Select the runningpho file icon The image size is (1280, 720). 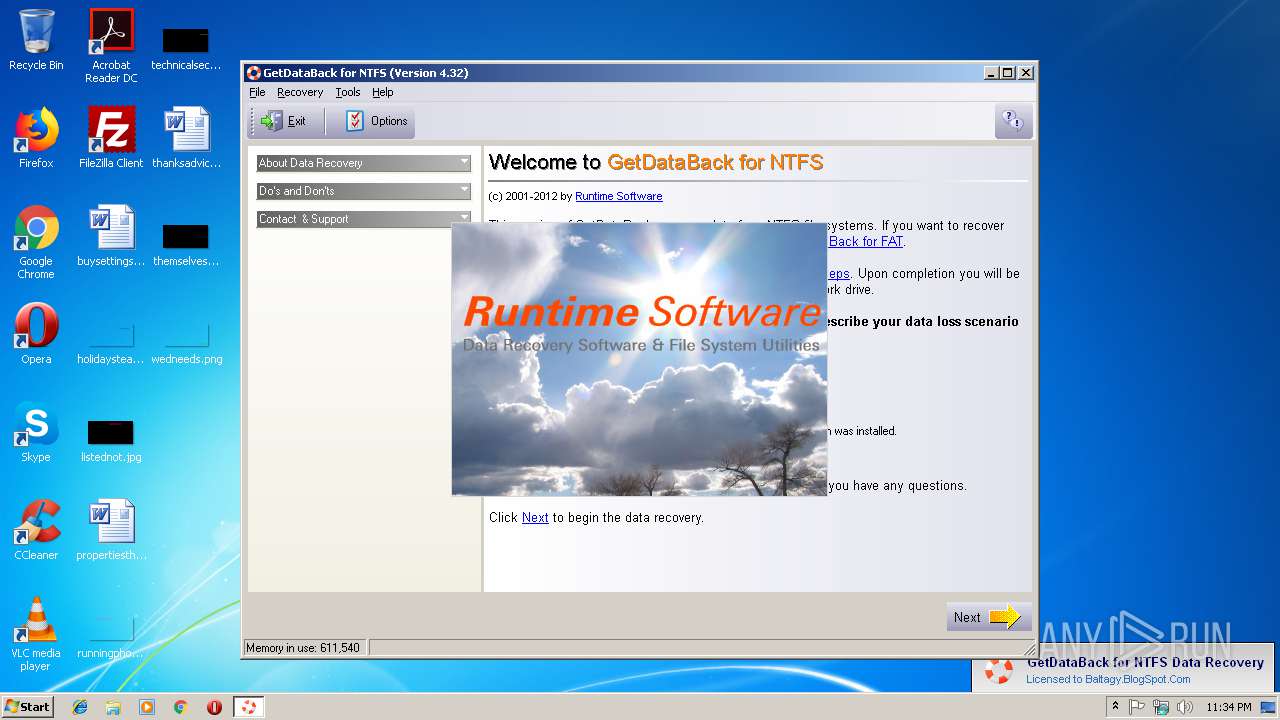111,635
